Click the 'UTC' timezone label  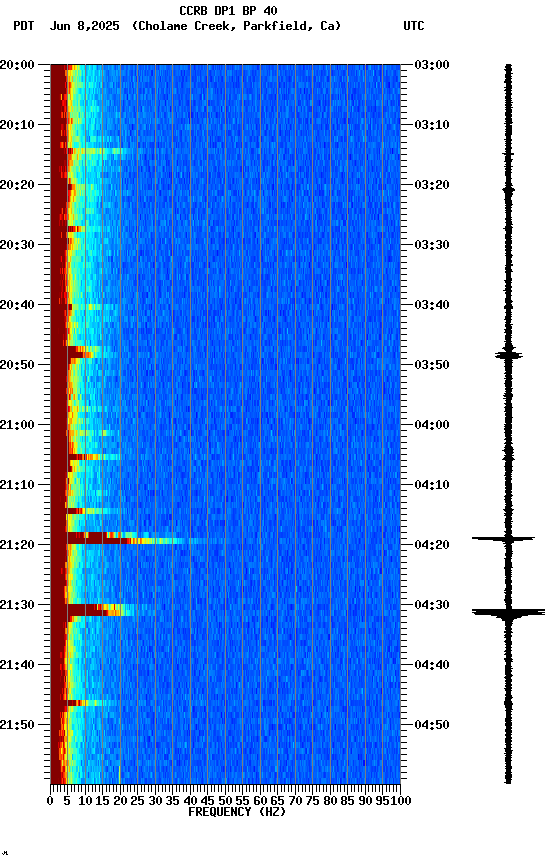414,26
